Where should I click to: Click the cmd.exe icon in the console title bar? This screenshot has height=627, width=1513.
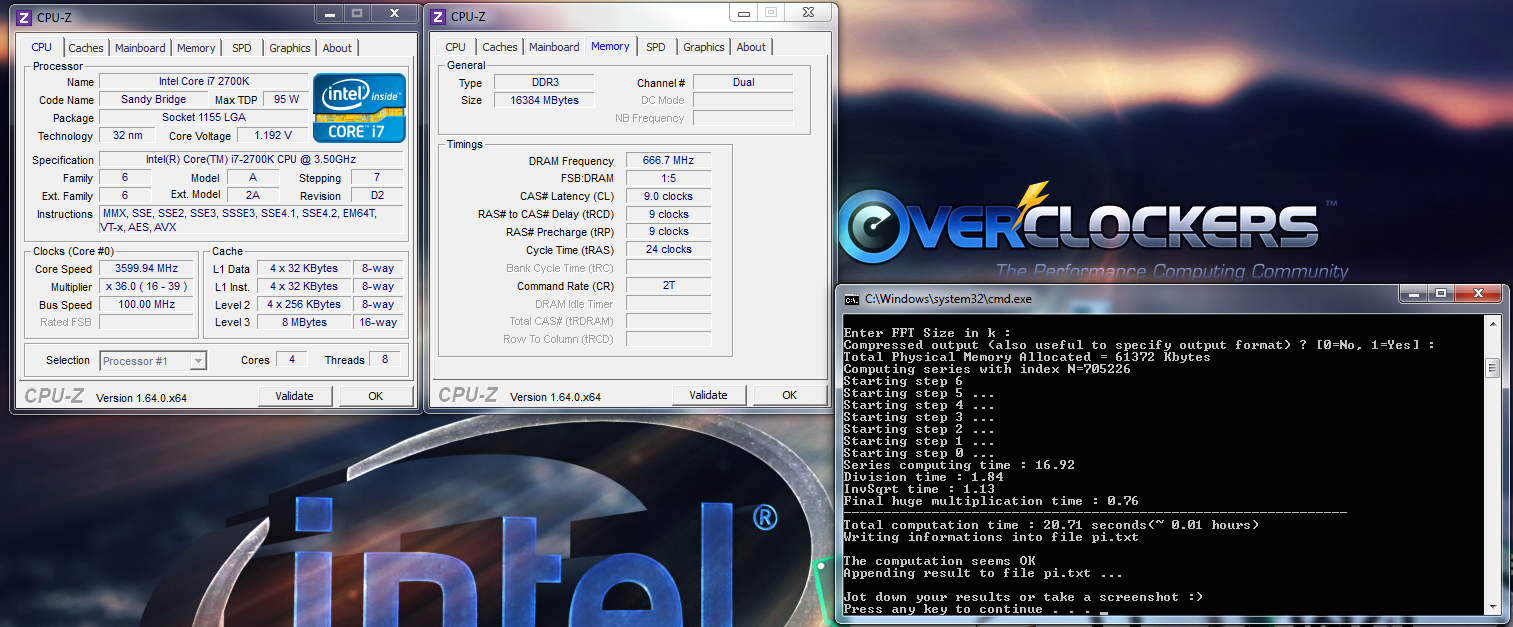tap(851, 298)
